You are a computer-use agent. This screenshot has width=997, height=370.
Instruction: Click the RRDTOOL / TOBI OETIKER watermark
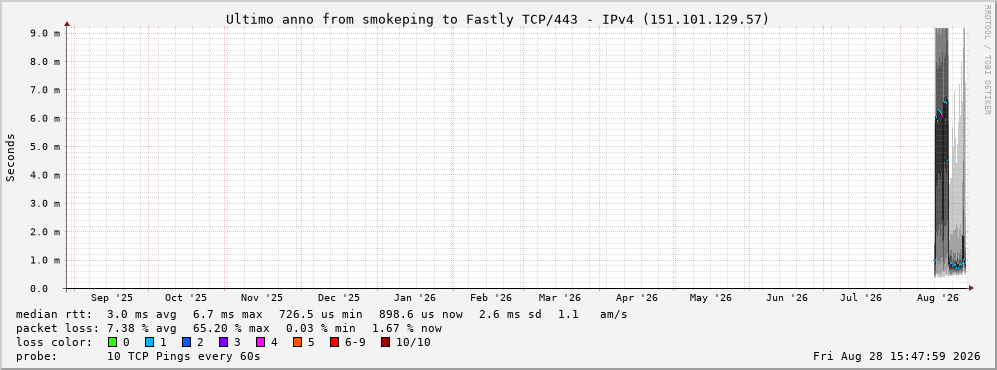[x=987, y=60]
